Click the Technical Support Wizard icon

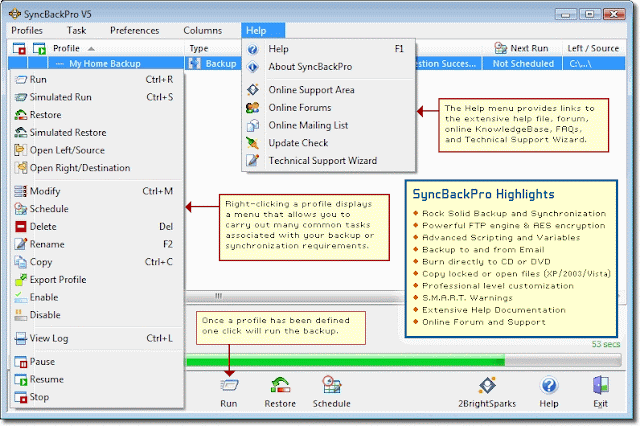click(x=253, y=160)
